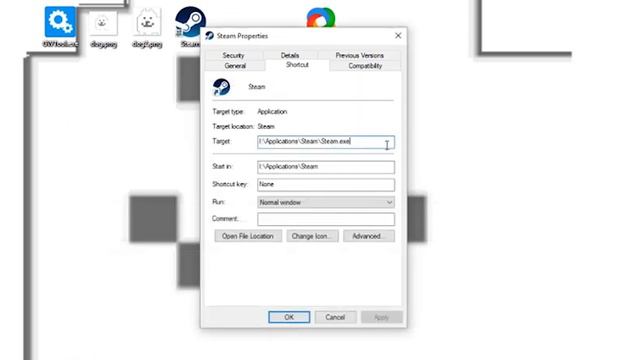
Task: Confirm with the OK button
Action: (289, 317)
